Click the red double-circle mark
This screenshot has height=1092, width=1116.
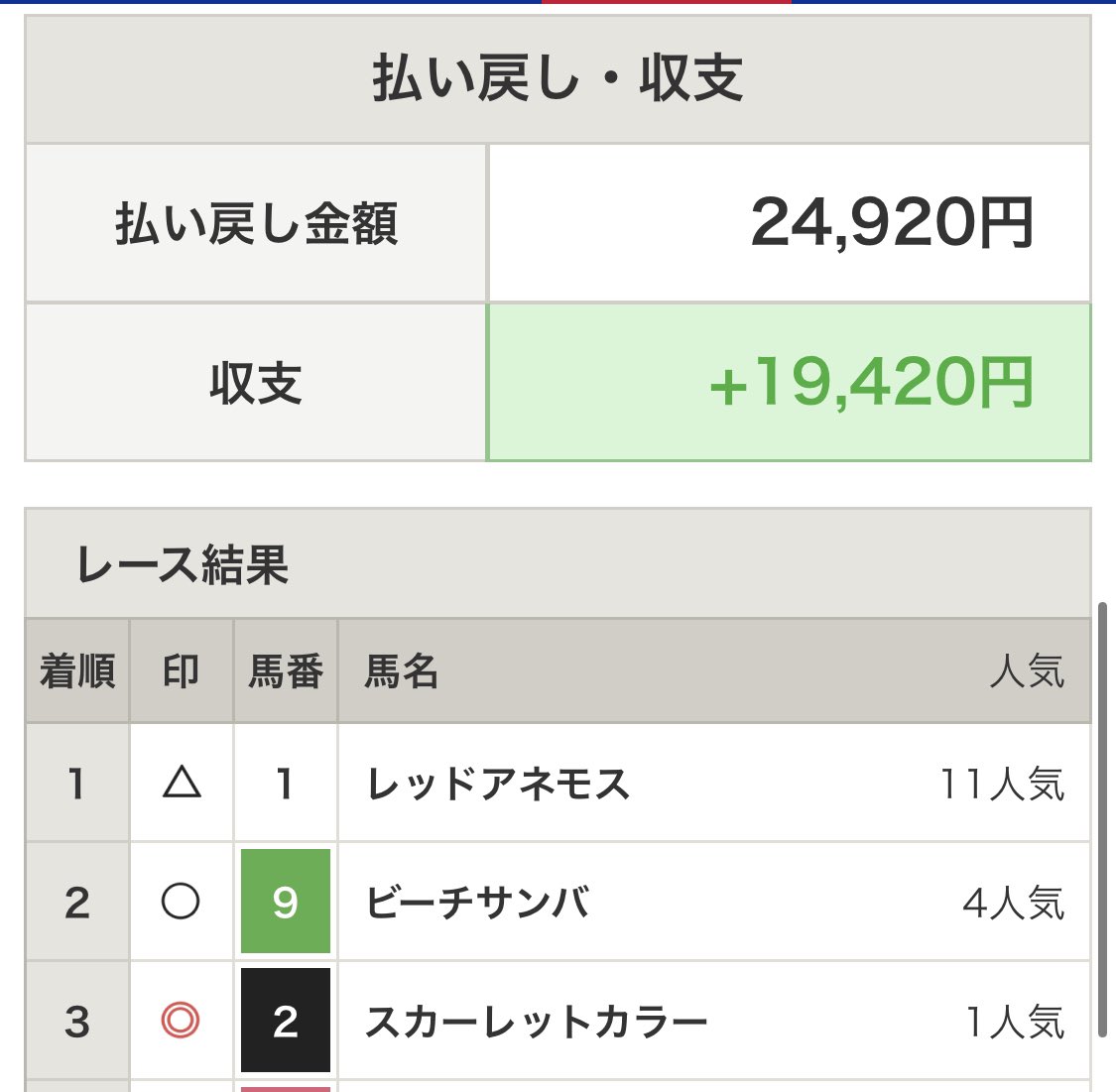pos(181,1021)
